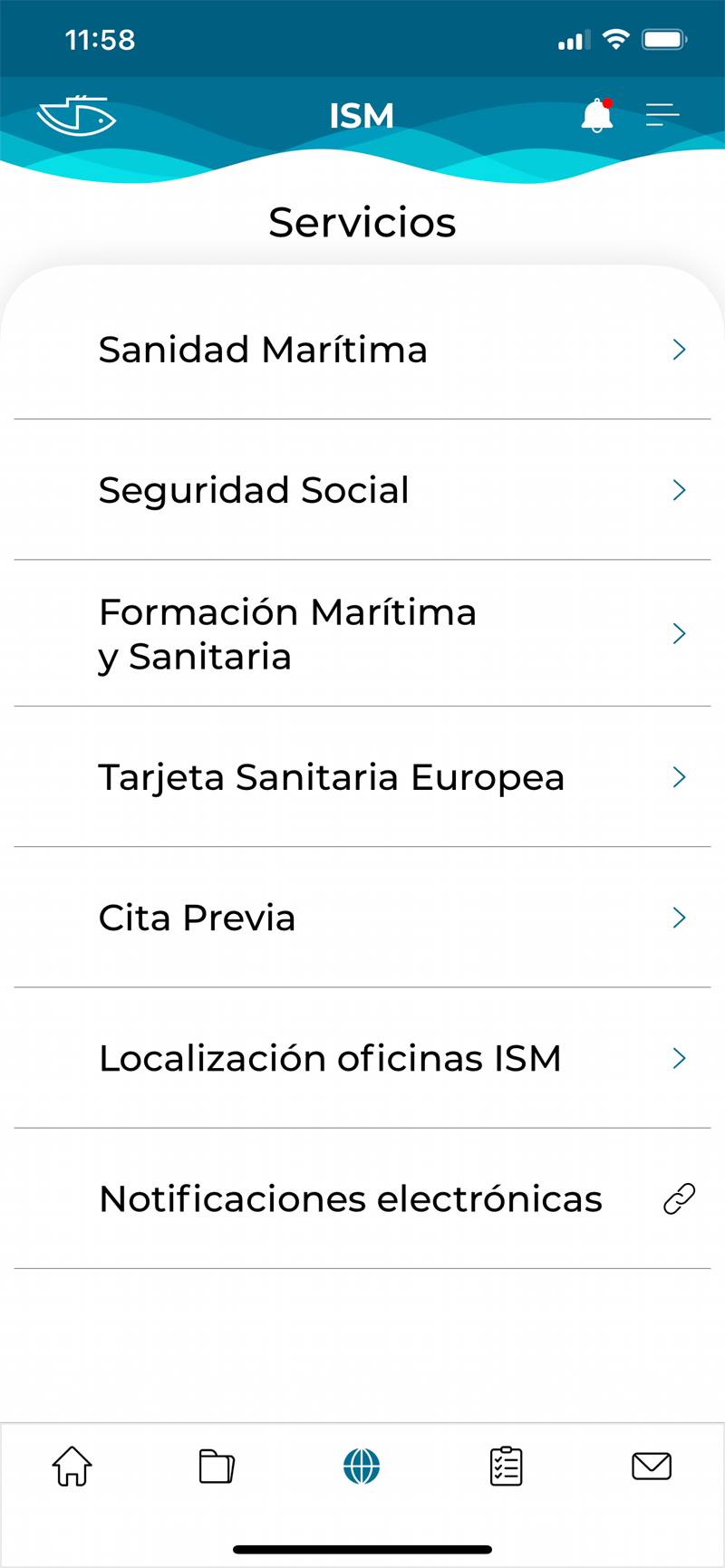Expand Tarjeta Sanitaria Europea chevron
Image resolution: width=725 pixels, height=1568 pixels.
tap(680, 777)
